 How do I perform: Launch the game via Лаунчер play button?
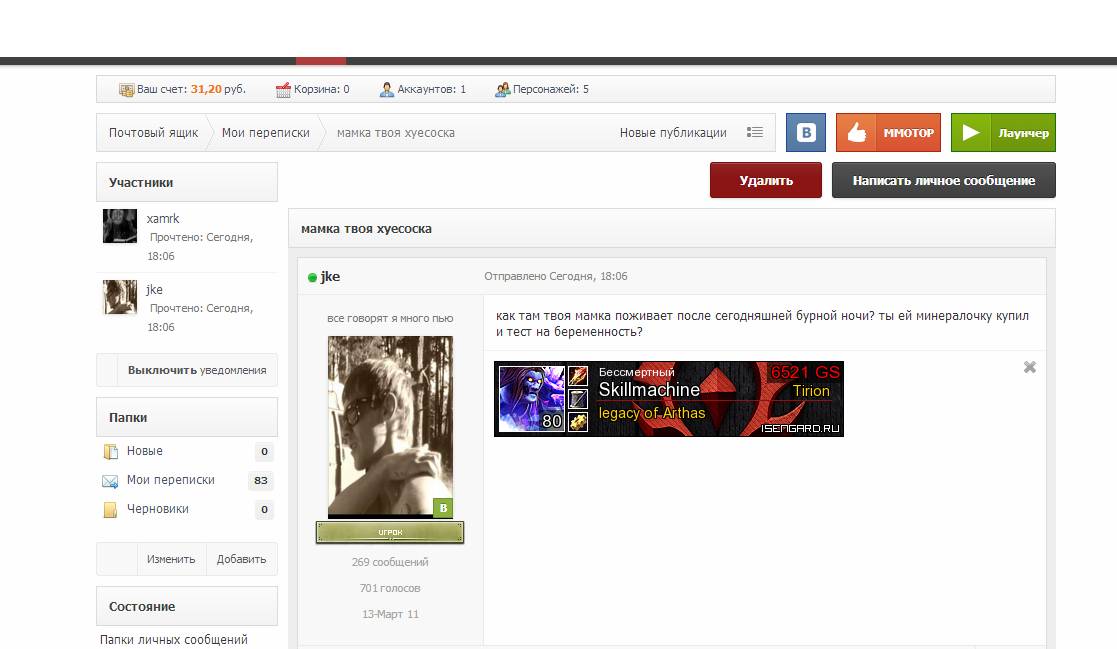[1003, 133]
